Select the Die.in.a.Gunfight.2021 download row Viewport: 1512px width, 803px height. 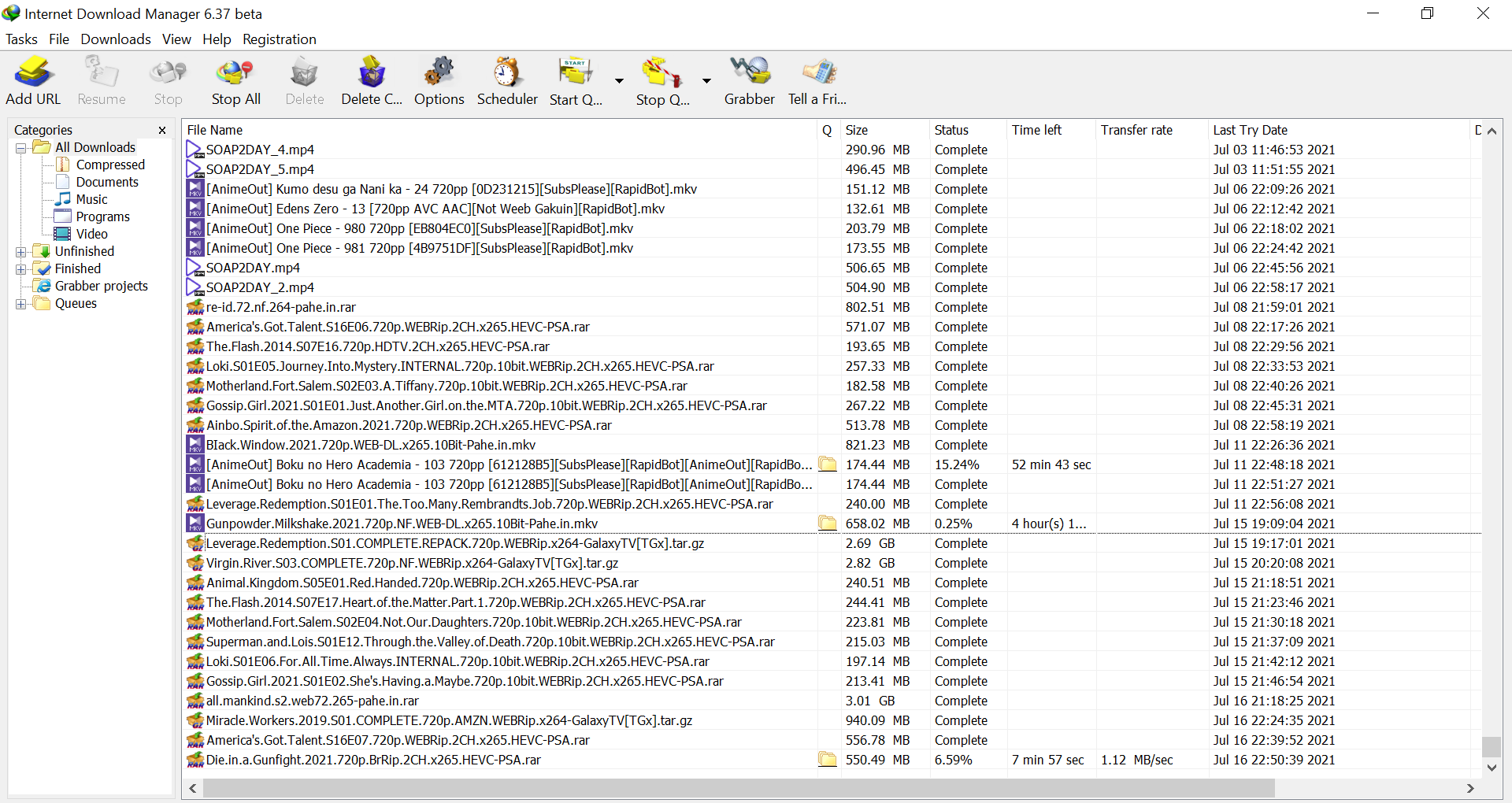tap(832, 760)
